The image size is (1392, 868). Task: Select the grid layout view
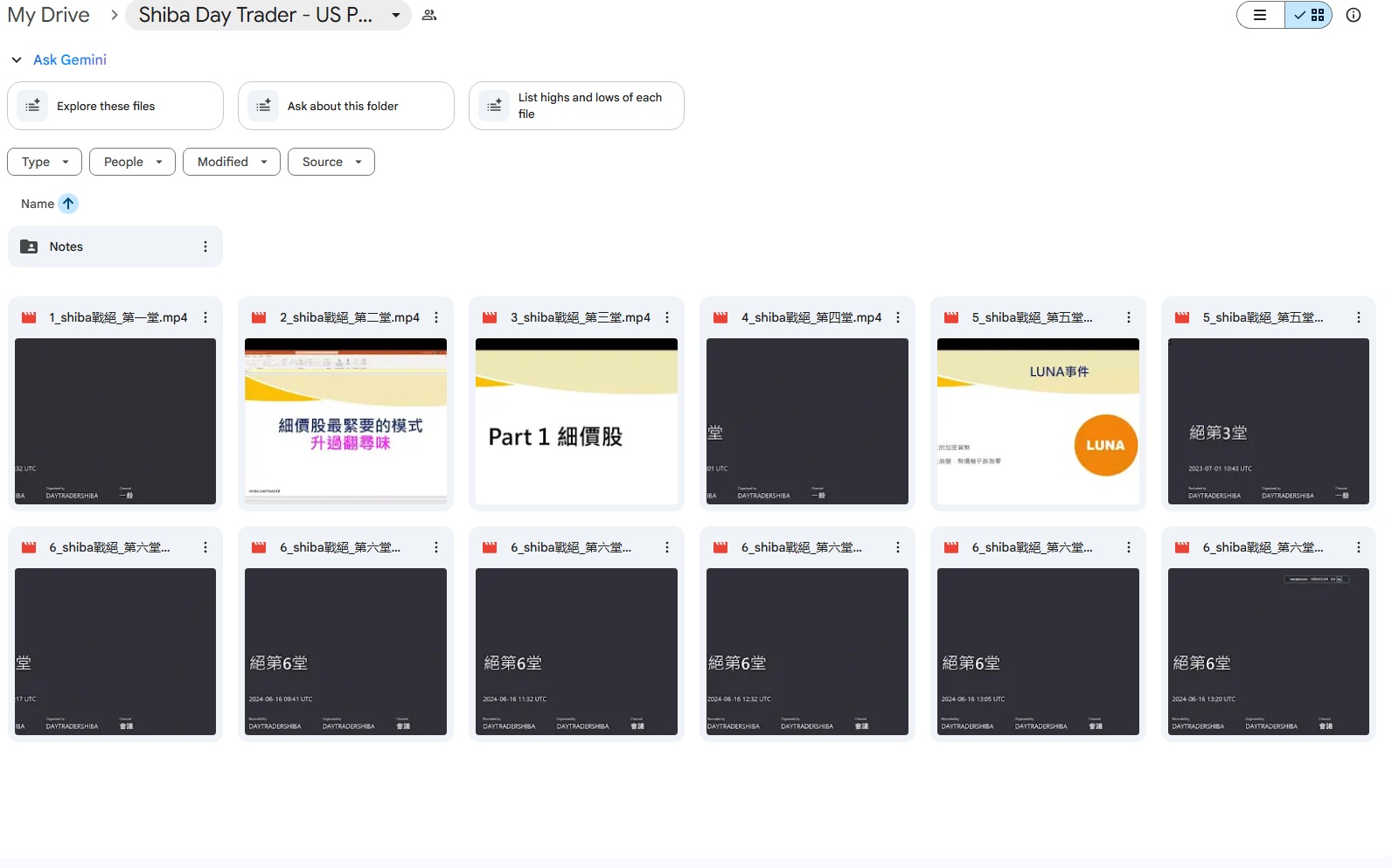pyautogui.click(x=1309, y=15)
